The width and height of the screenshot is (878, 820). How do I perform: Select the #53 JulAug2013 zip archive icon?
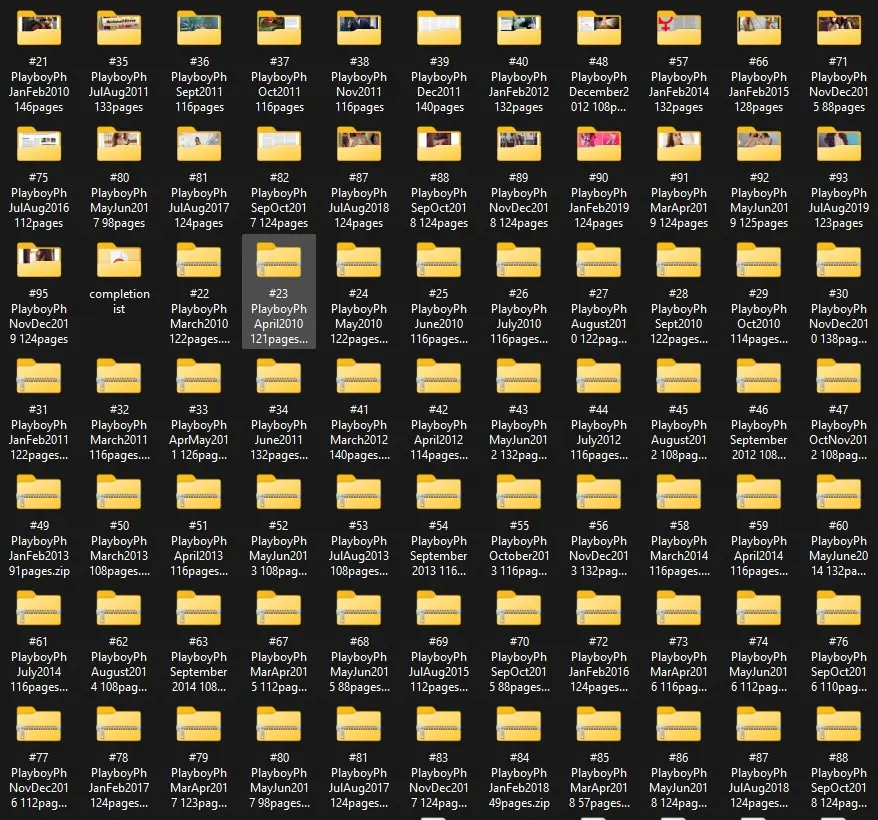359,492
